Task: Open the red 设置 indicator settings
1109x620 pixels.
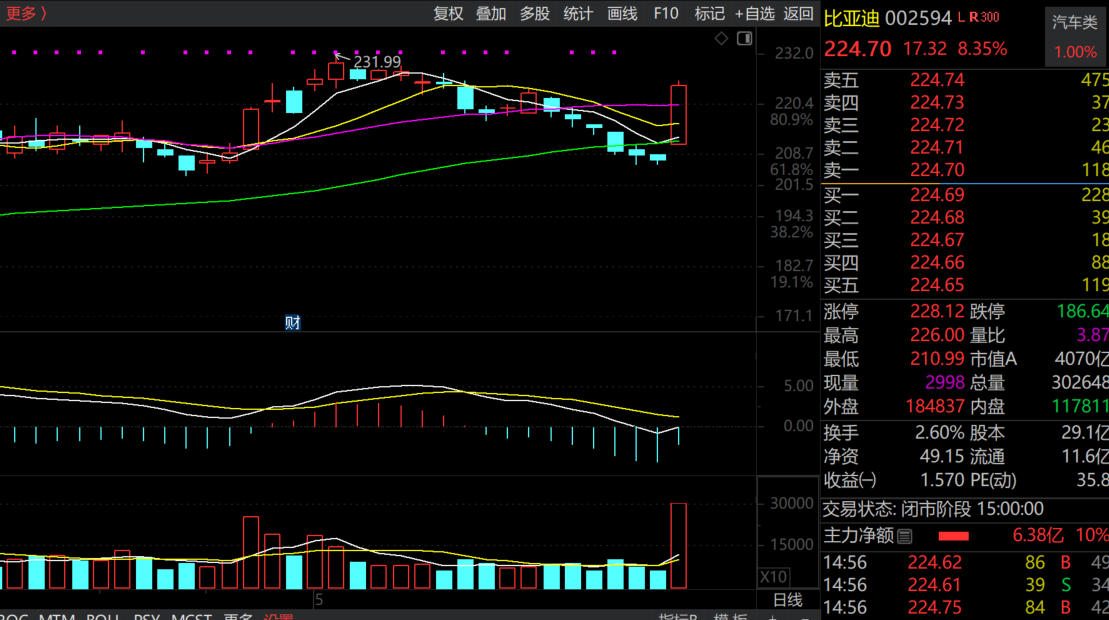Action: (279, 616)
